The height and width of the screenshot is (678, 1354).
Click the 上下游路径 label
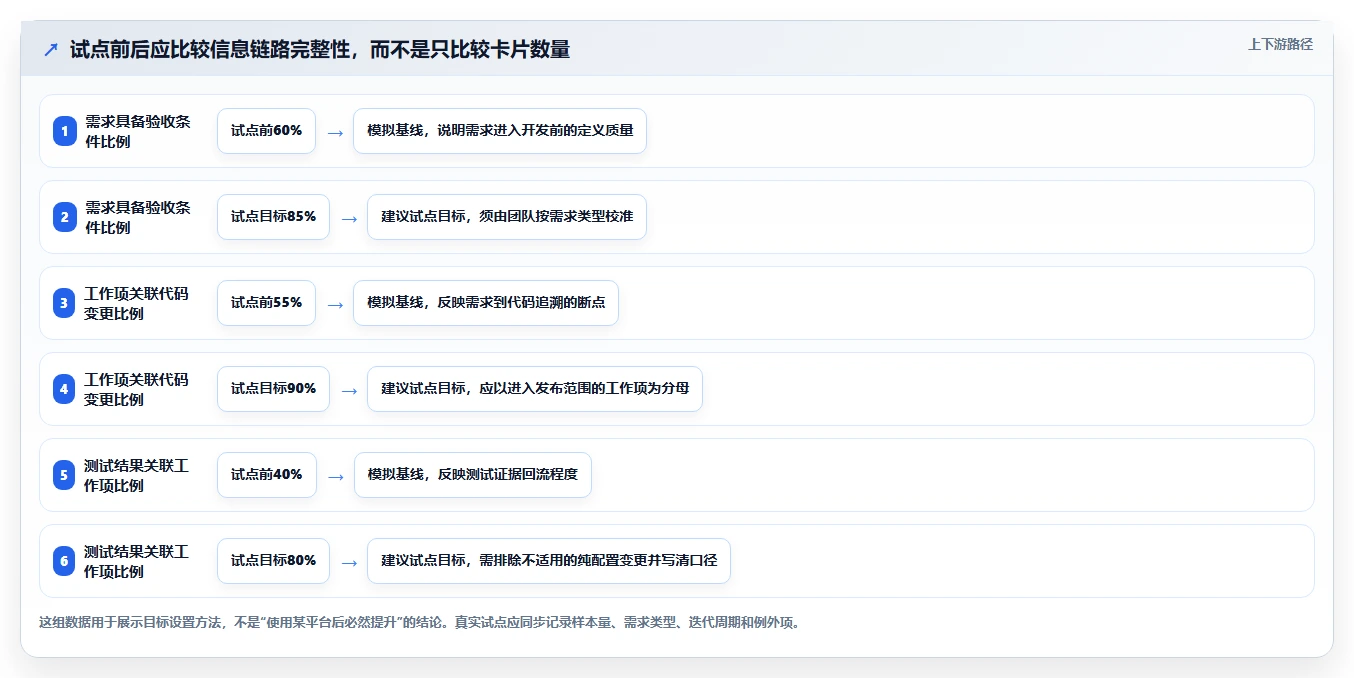1280,44
